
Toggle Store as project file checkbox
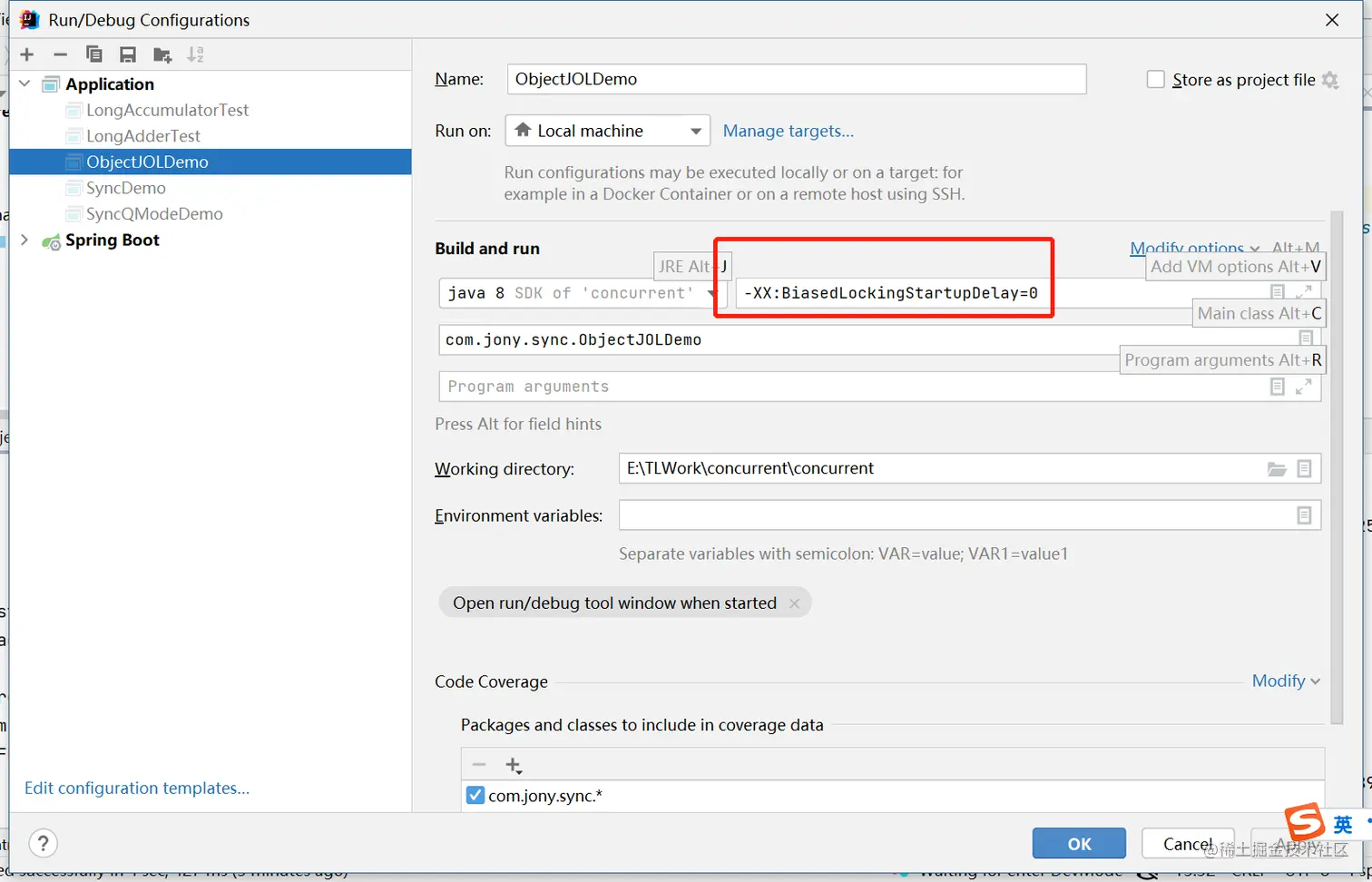tap(1155, 80)
